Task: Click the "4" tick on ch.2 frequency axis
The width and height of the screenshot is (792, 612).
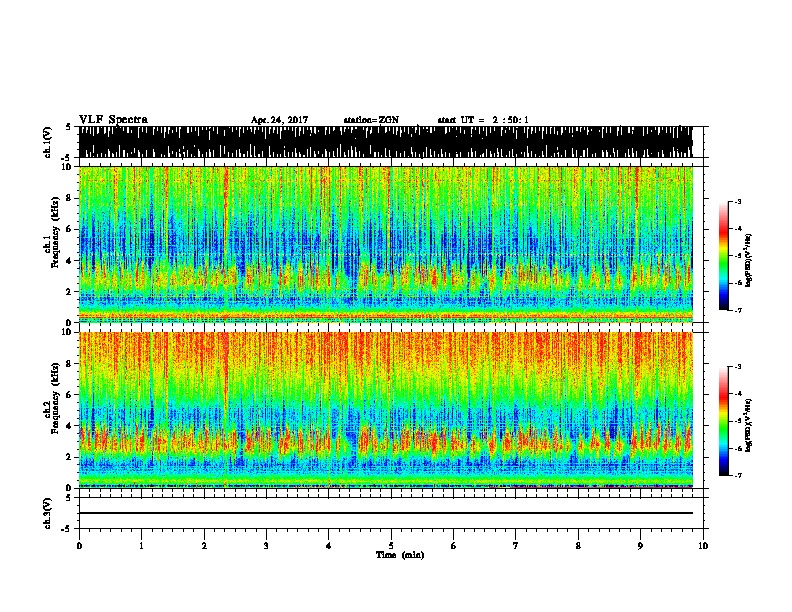Action: tap(71, 426)
